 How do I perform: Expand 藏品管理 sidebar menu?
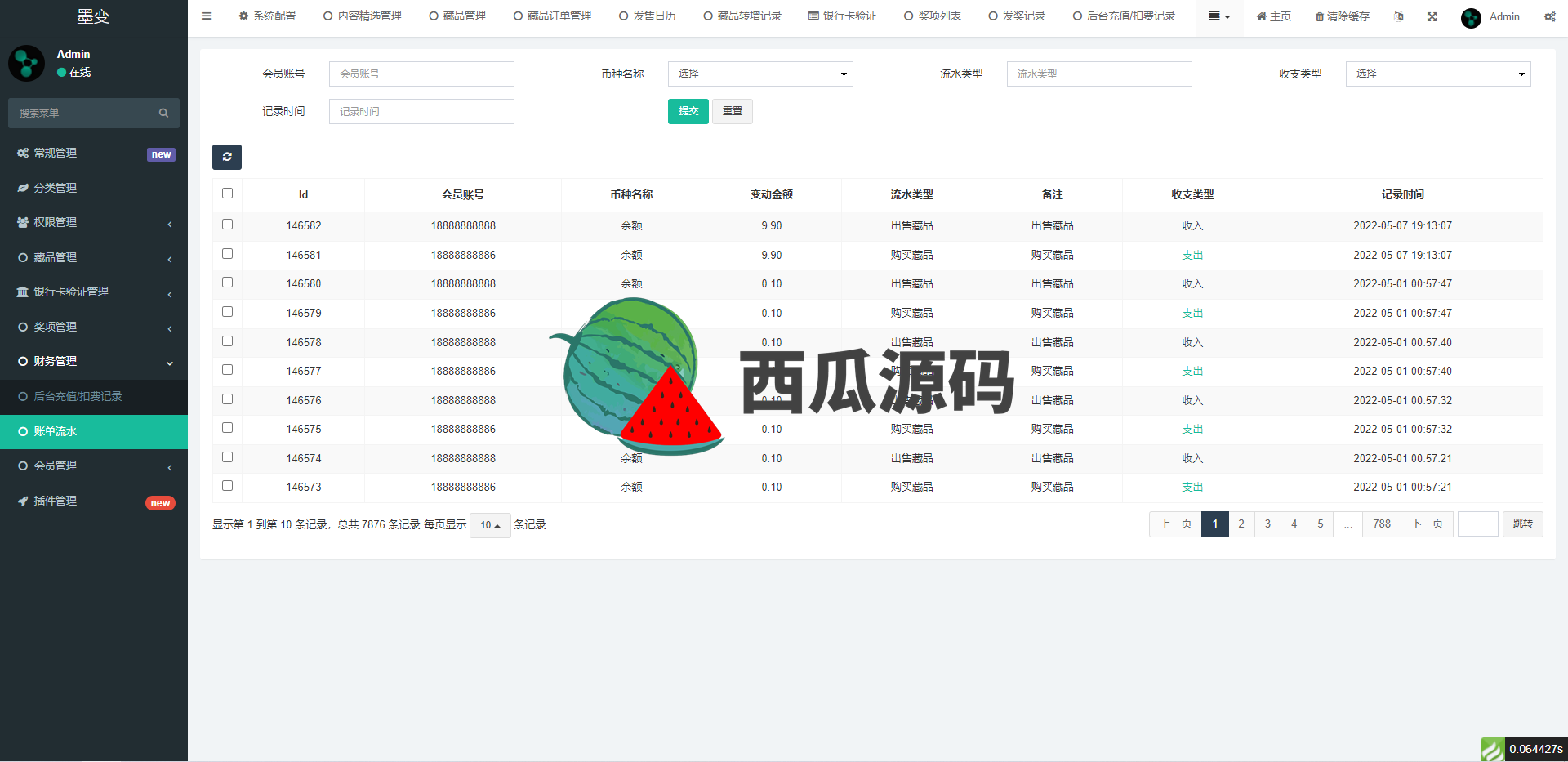click(94, 257)
